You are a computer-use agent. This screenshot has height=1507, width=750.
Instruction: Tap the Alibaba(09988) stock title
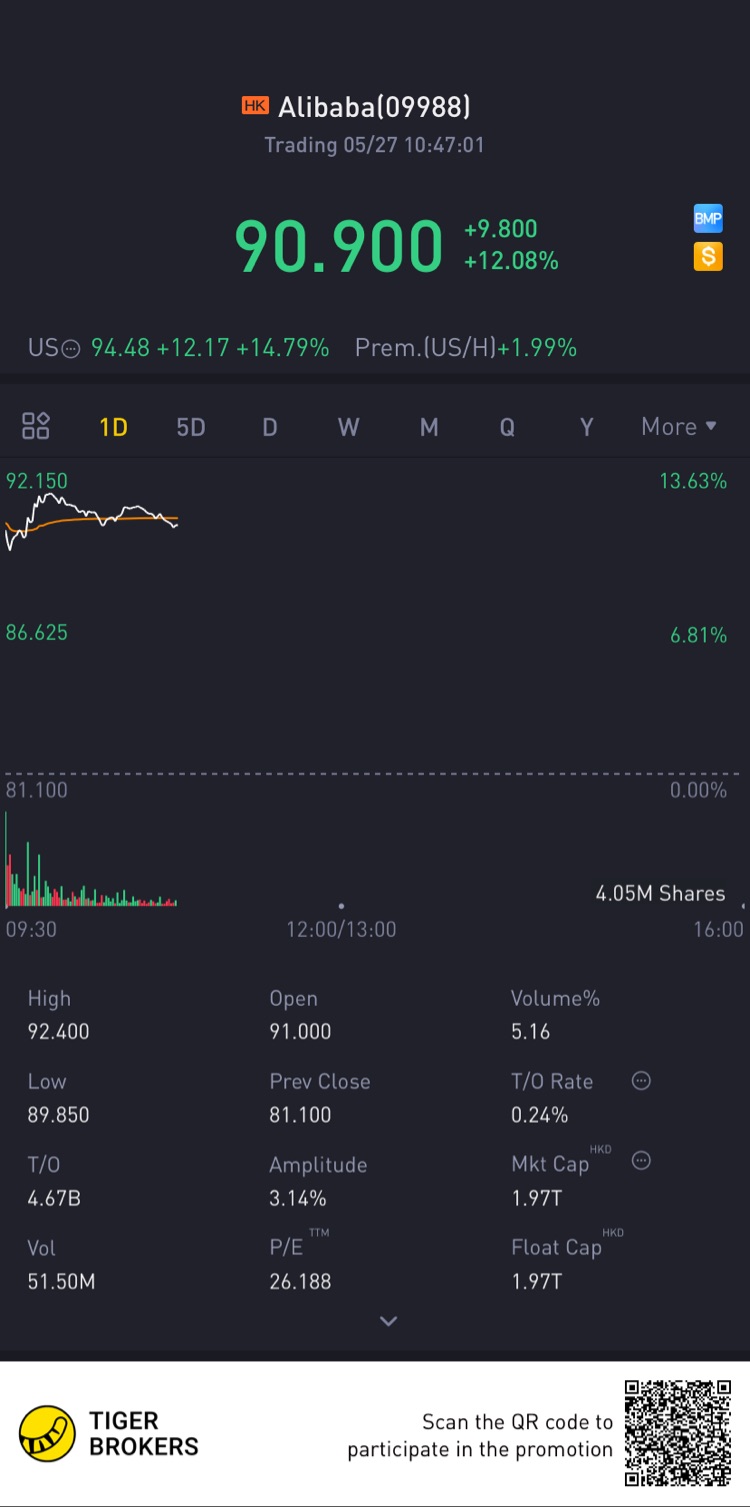(373, 107)
